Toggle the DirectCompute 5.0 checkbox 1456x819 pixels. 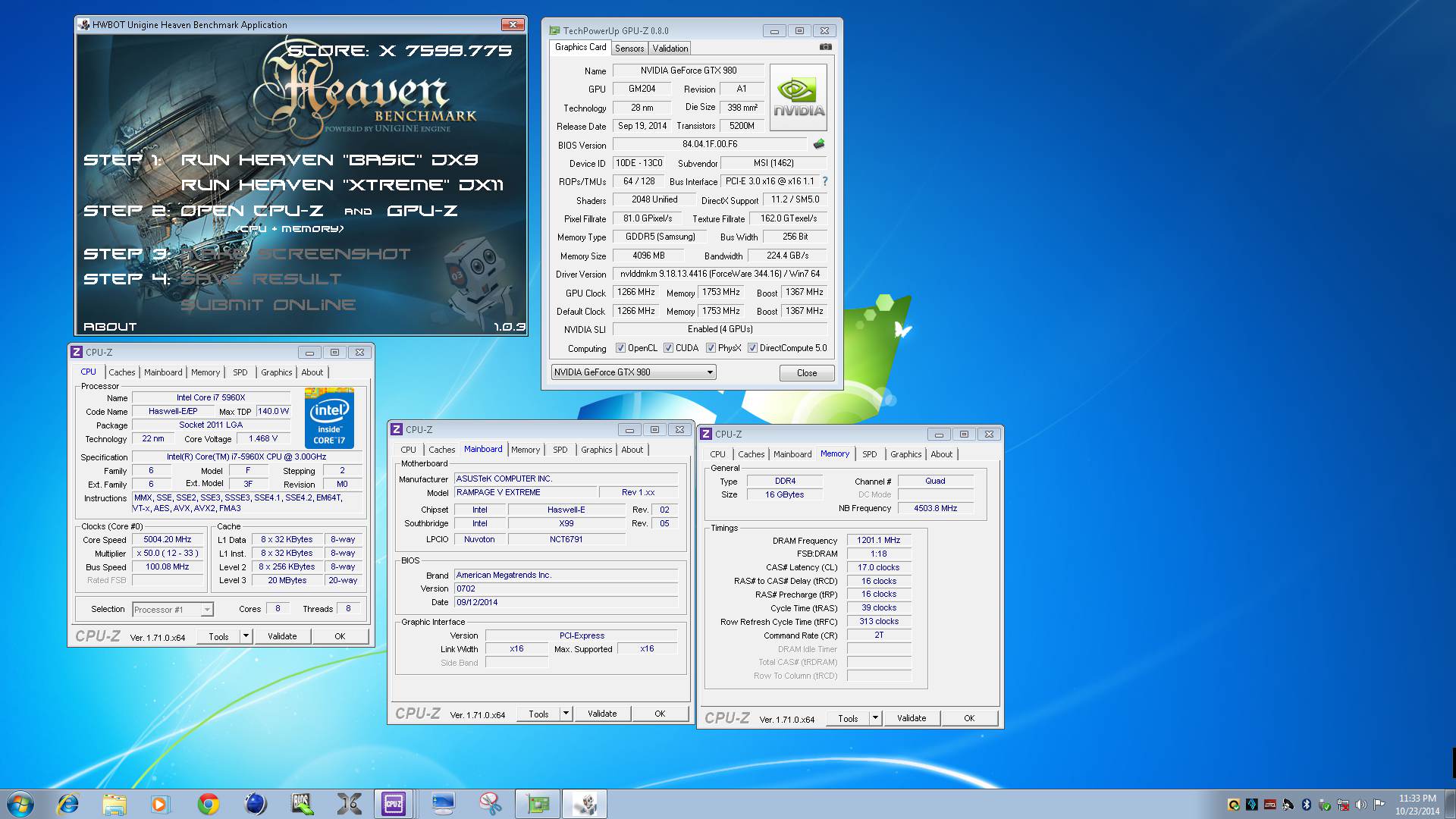pyautogui.click(x=752, y=348)
